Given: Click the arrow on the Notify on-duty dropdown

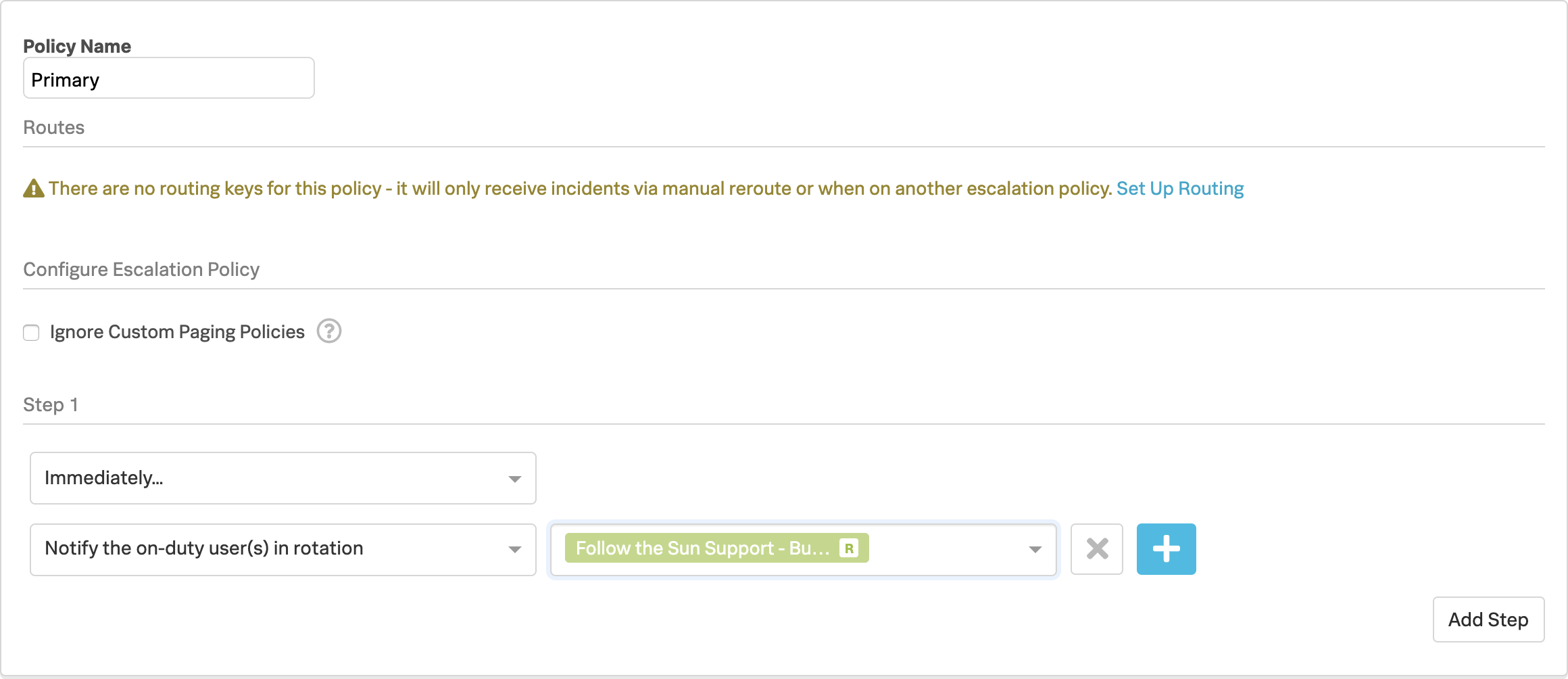Looking at the screenshot, I should 515,549.
